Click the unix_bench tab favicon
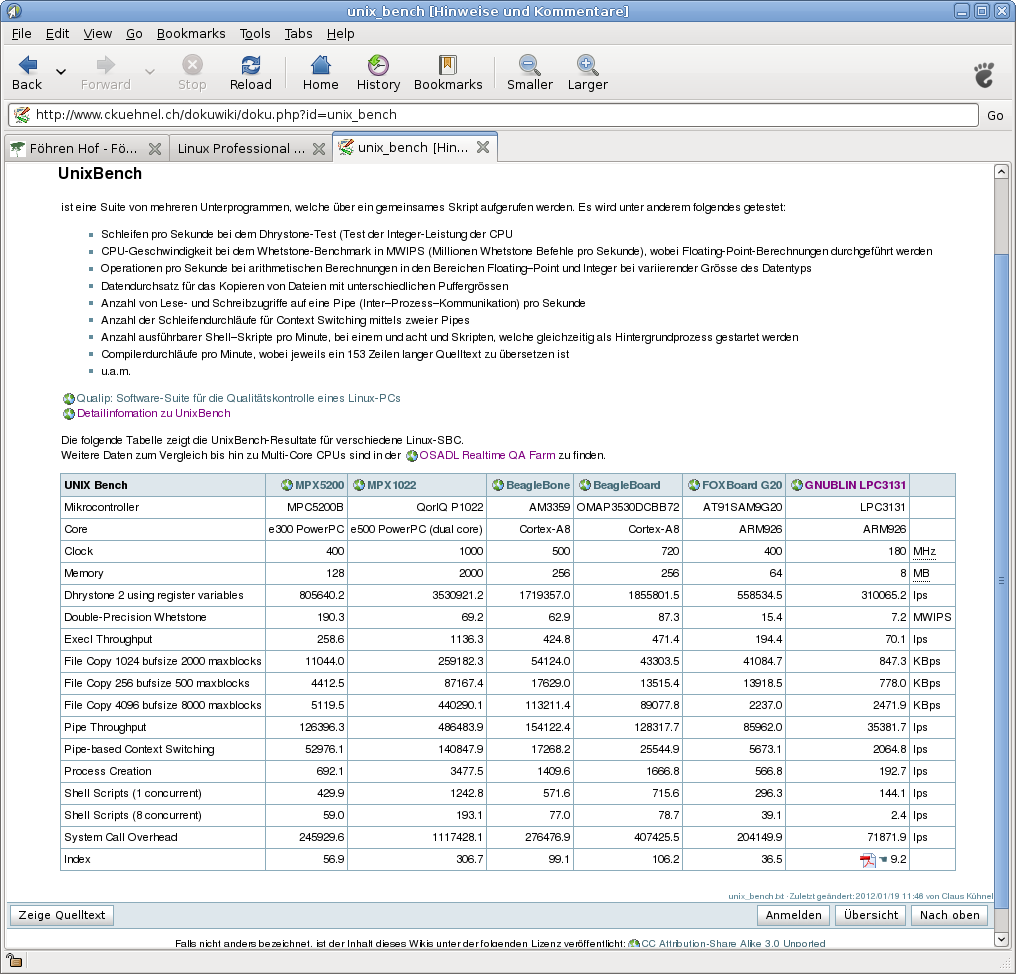 (347, 148)
